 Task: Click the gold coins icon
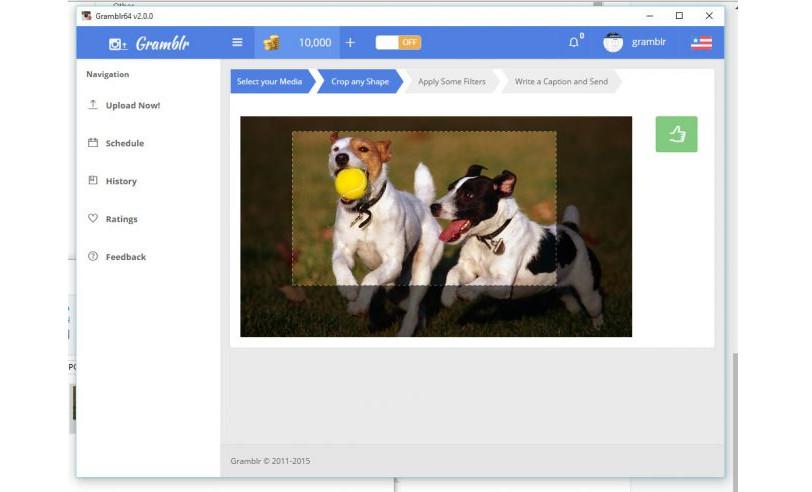(x=271, y=42)
